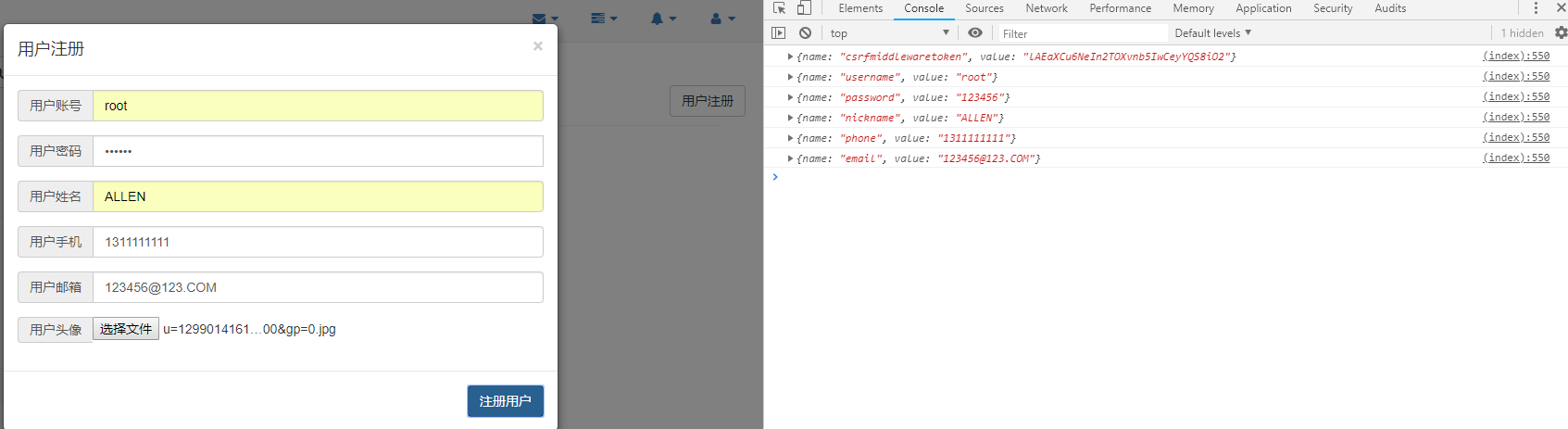Open (index):550 link on password row
This screenshot has width=1568, height=429.
click(x=1516, y=97)
